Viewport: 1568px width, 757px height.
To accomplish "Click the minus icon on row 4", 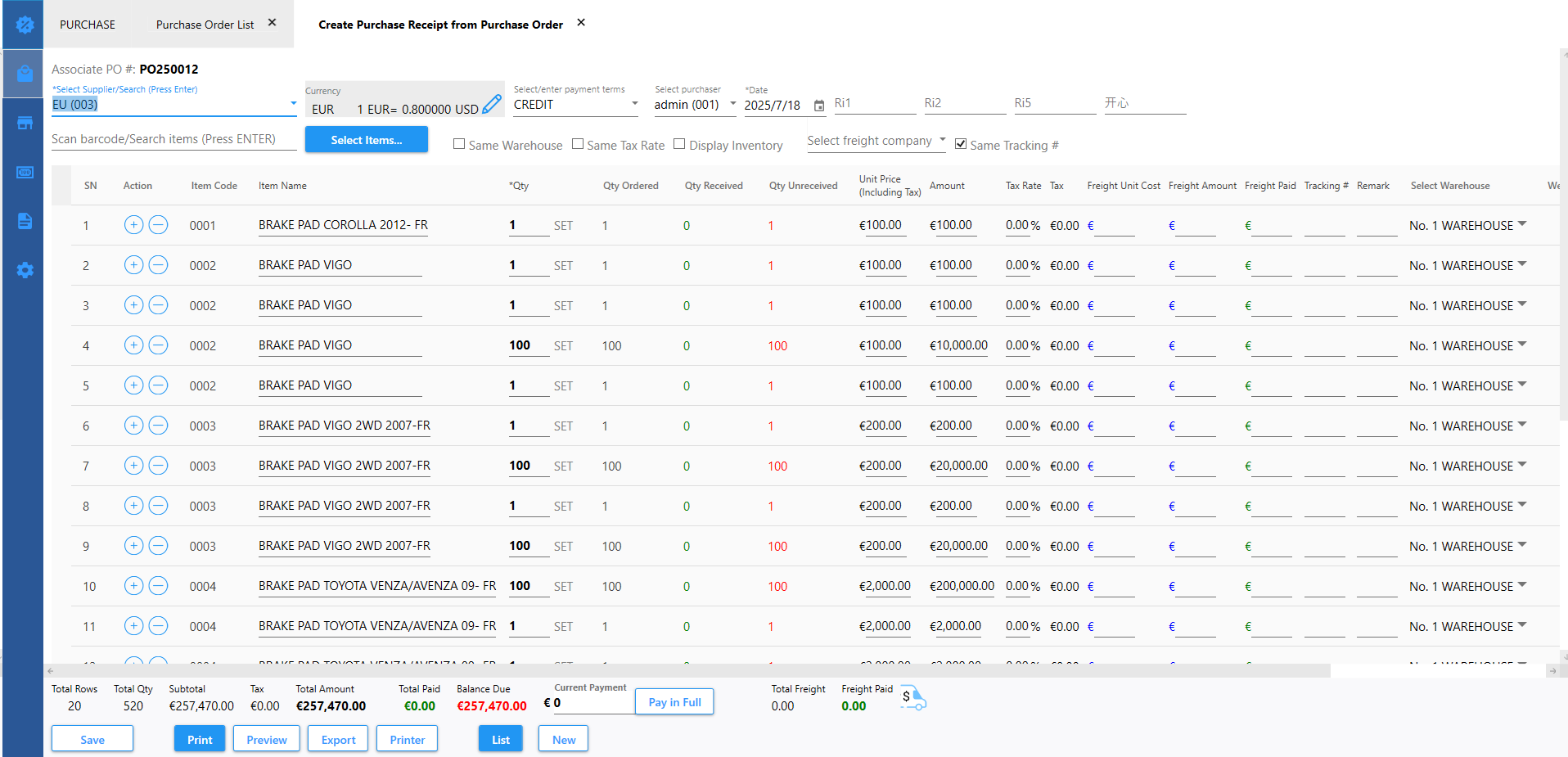I will point(159,345).
